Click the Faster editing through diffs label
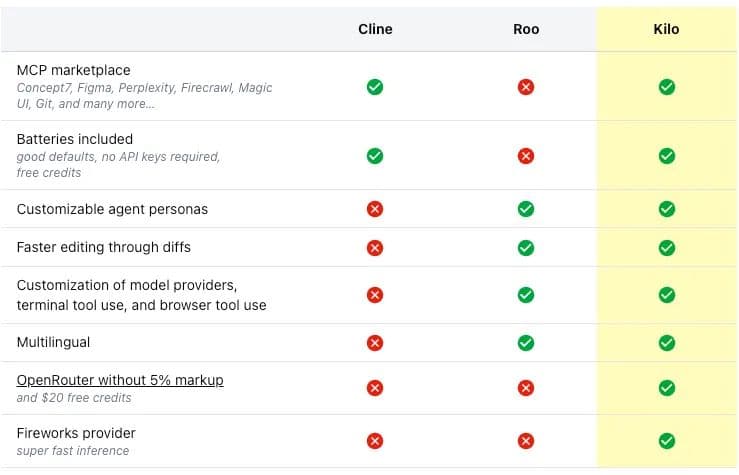 pos(103,247)
